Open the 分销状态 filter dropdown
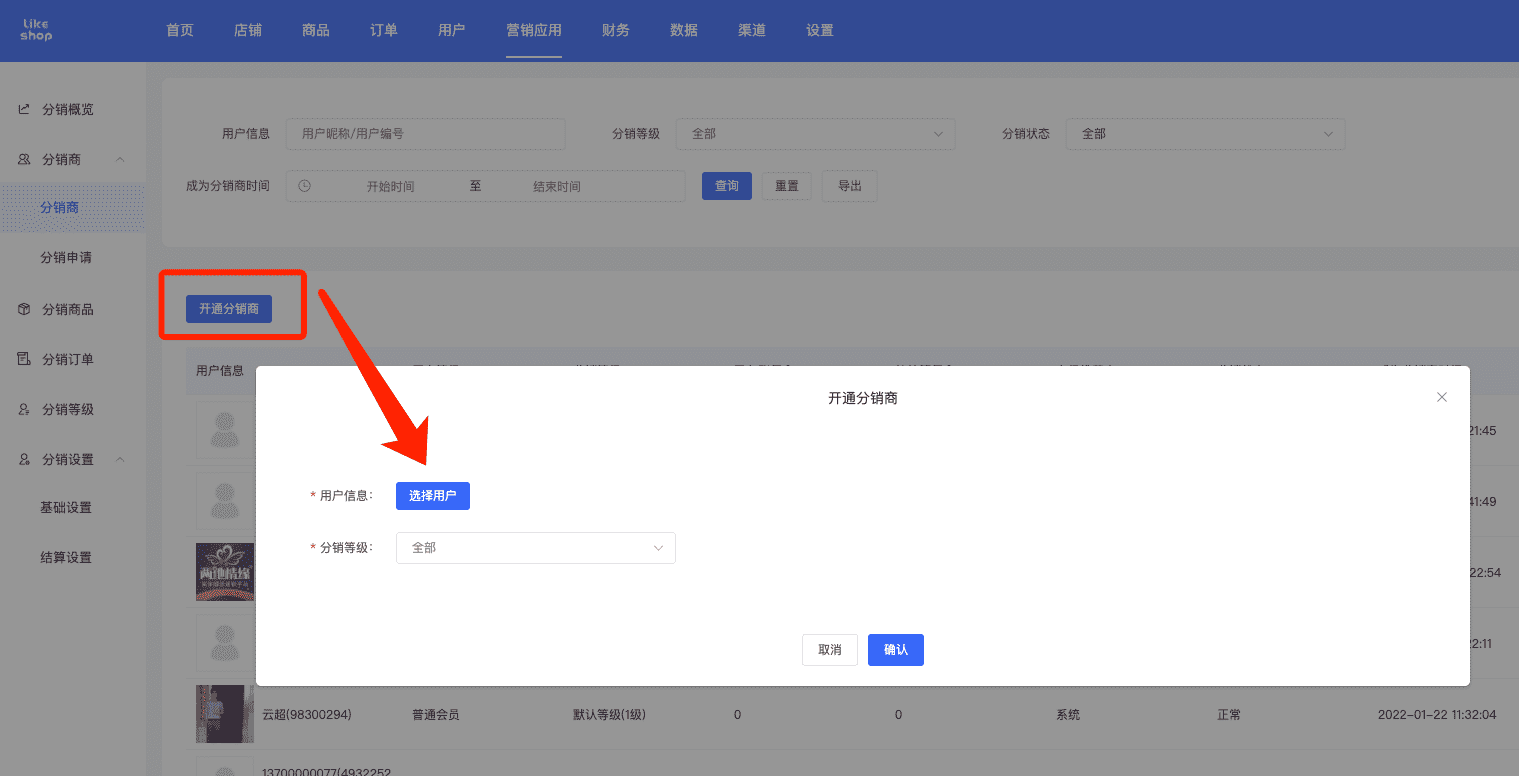 click(x=1205, y=133)
